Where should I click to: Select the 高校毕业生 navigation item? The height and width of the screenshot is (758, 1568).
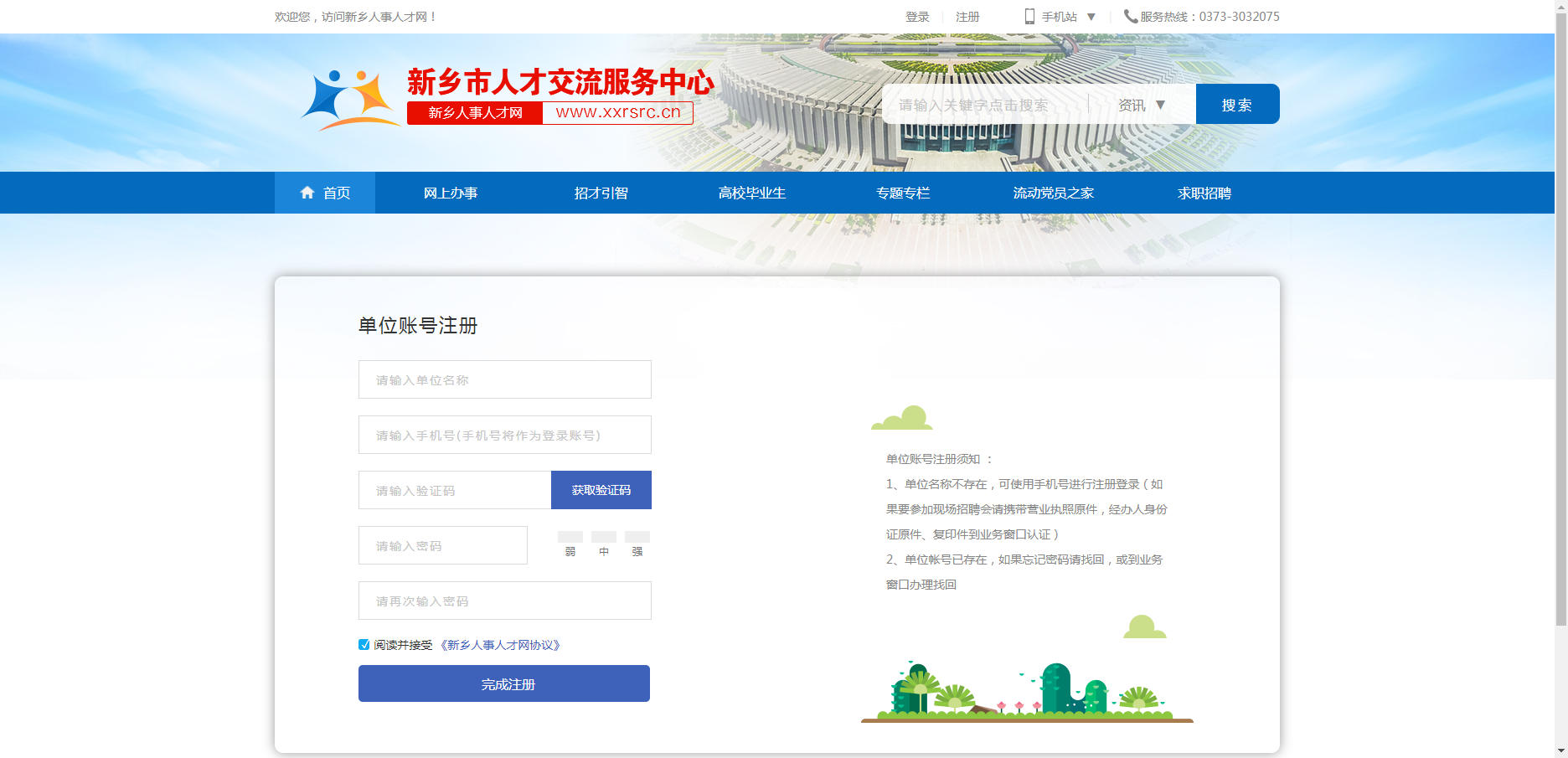click(751, 193)
